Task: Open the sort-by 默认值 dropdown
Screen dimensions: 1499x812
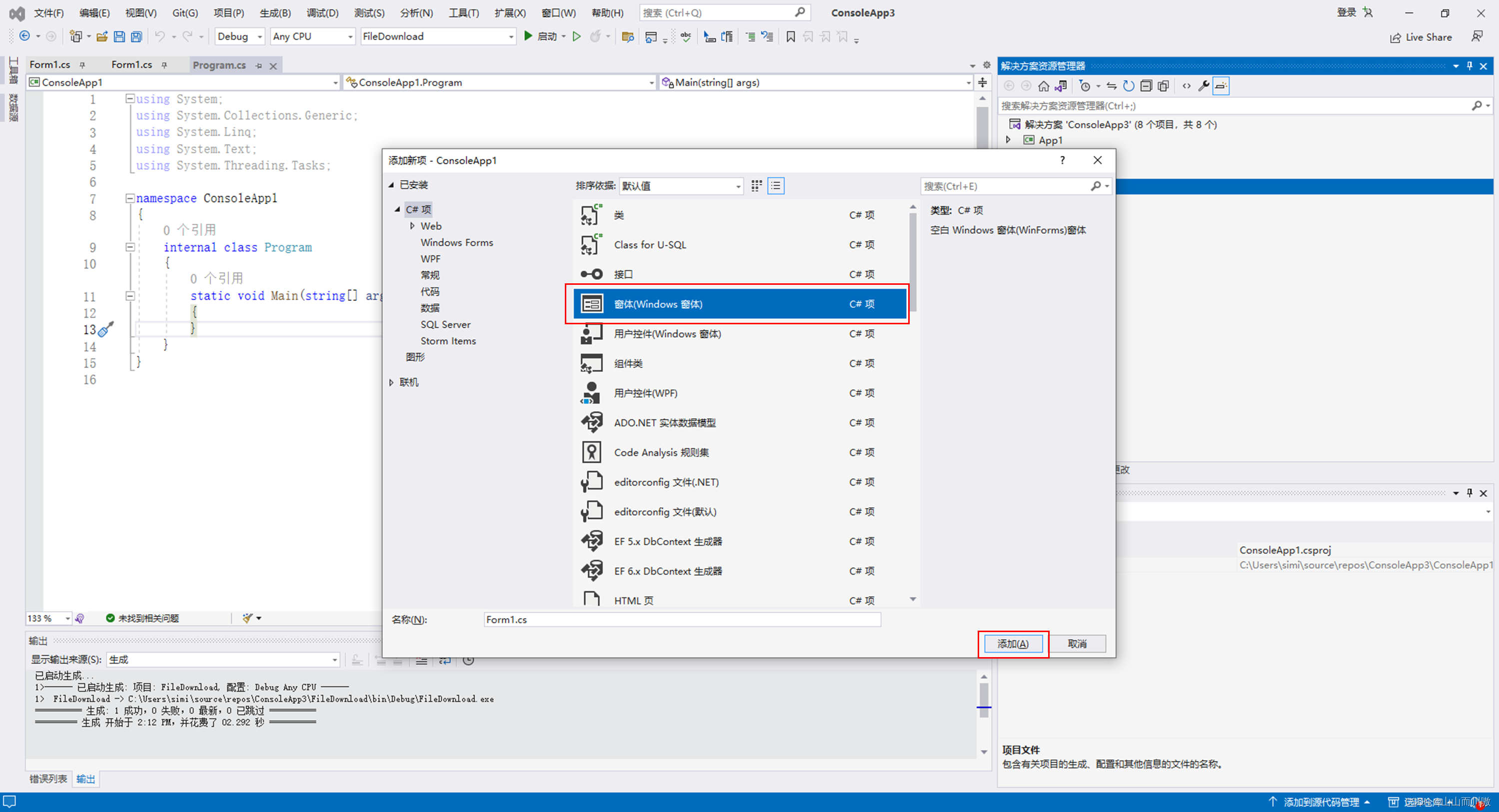Action: [x=738, y=186]
